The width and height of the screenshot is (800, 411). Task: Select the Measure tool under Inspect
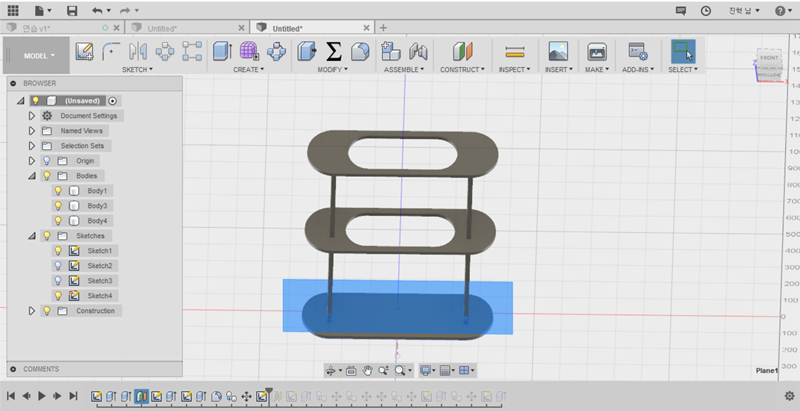(514, 51)
